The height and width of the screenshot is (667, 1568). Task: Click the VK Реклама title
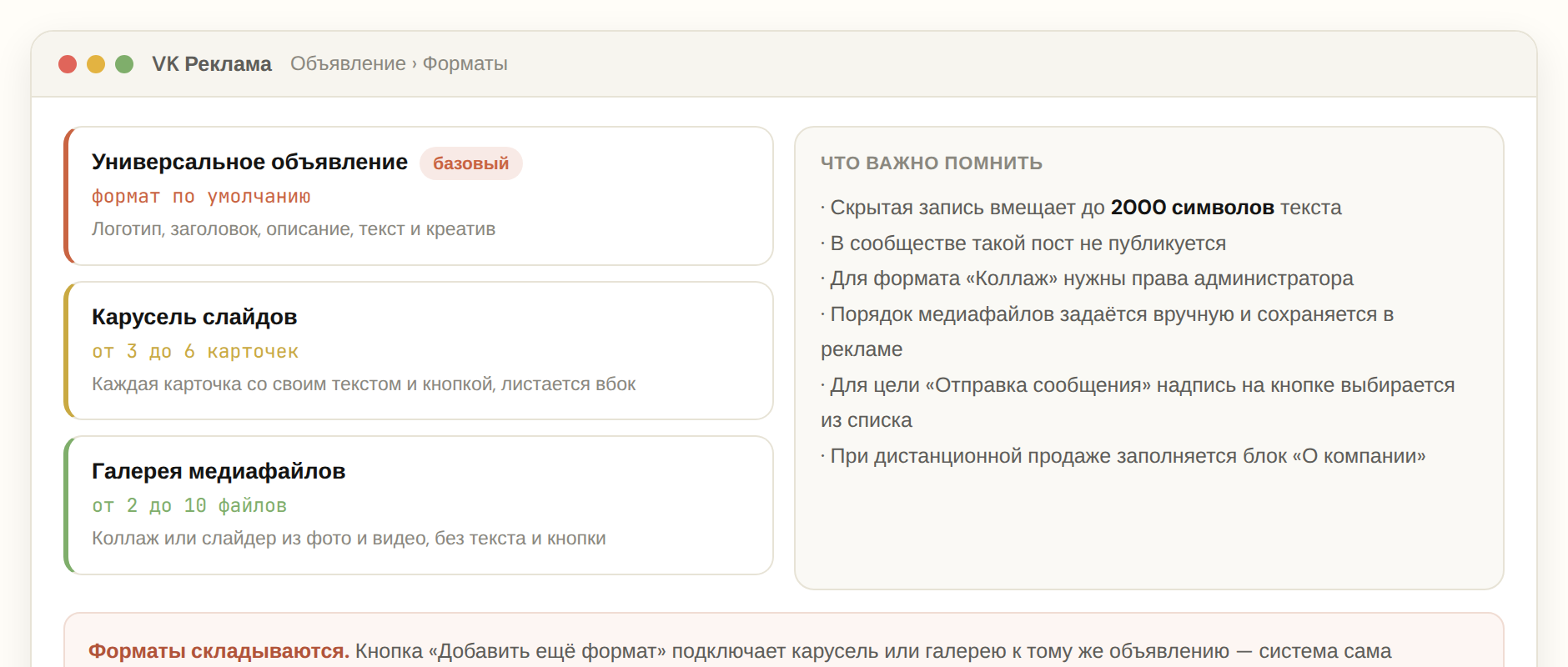[x=212, y=64]
